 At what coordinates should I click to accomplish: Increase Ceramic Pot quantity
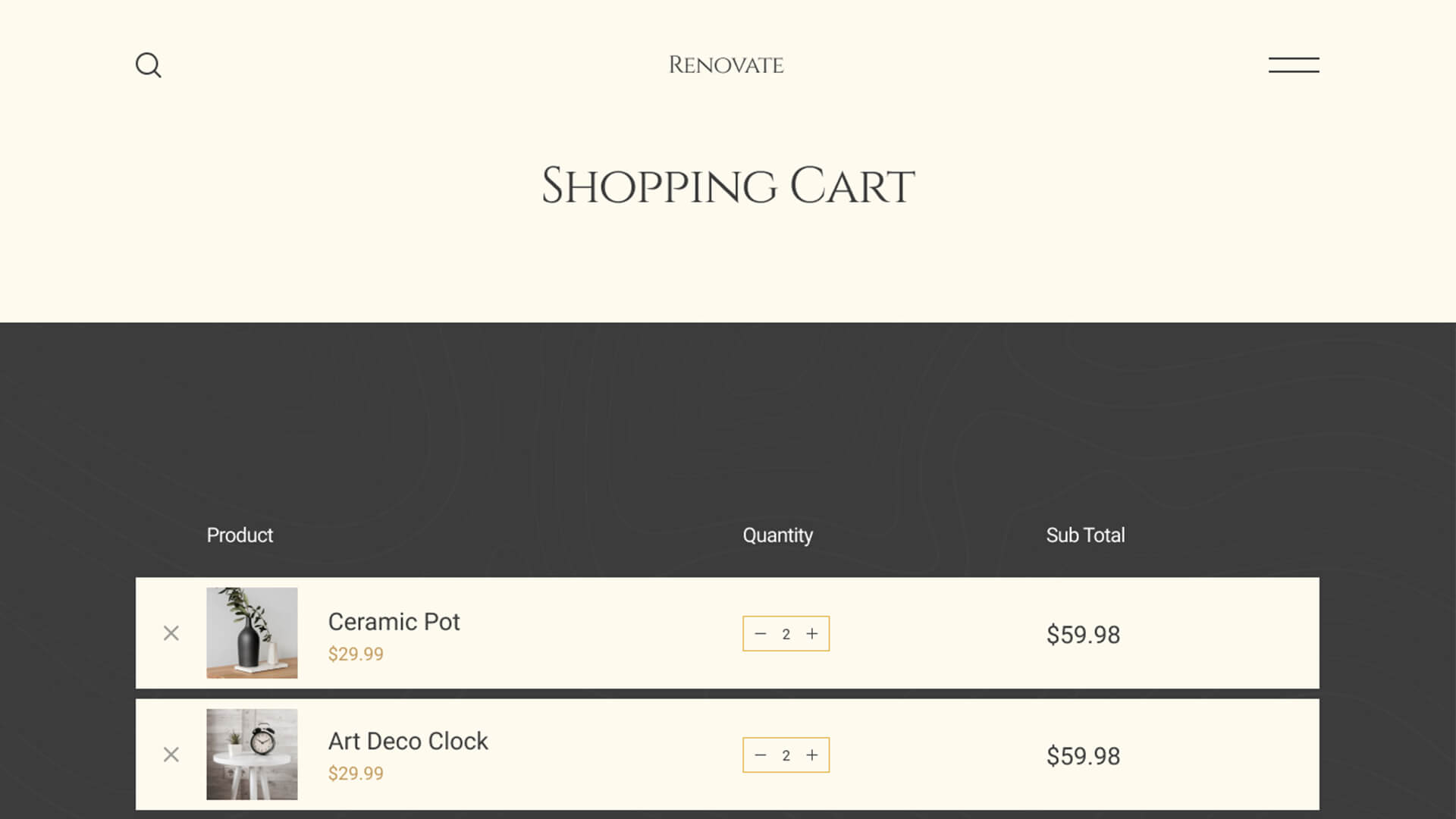point(812,633)
